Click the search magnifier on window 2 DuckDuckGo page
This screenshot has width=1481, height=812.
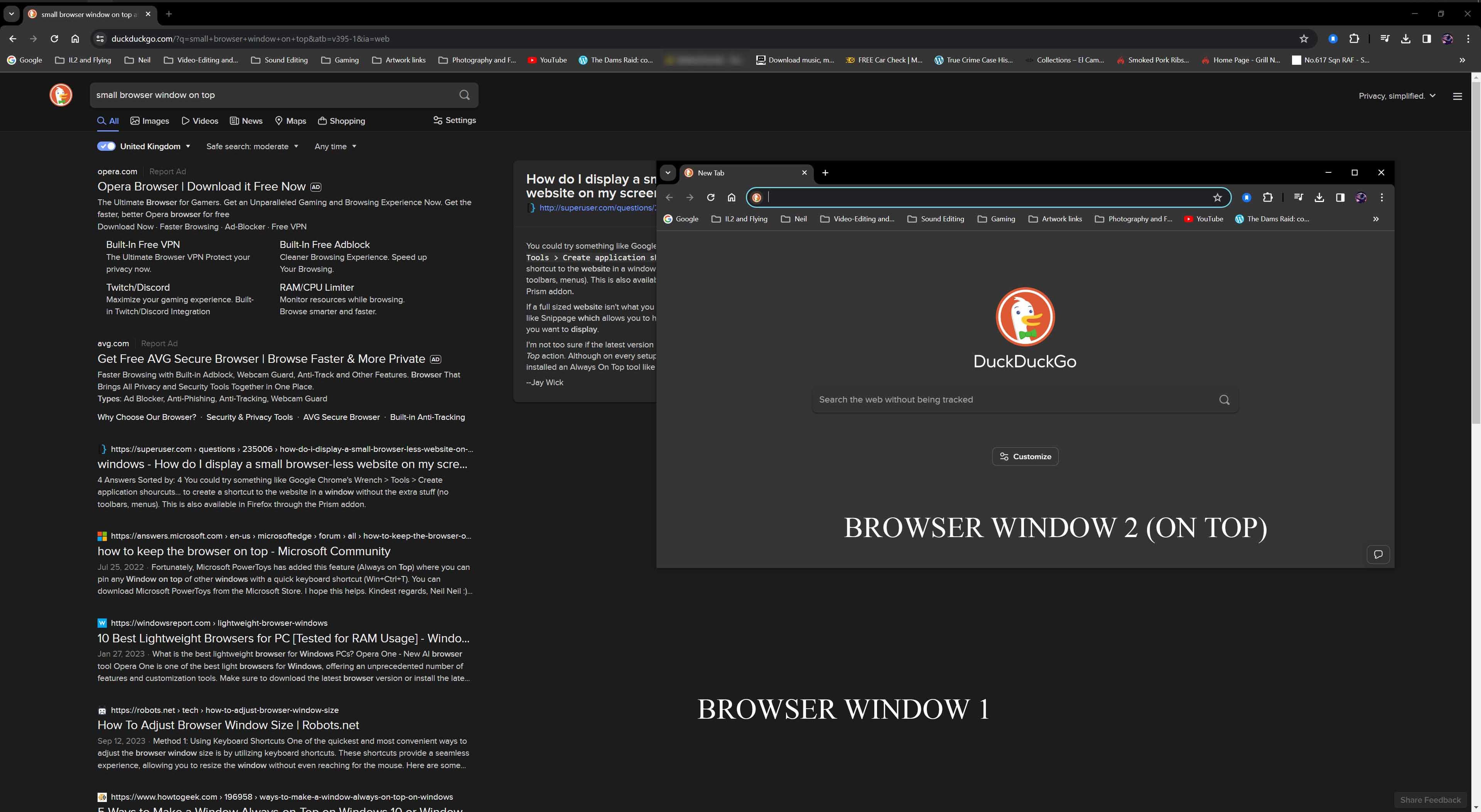click(1224, 399)
